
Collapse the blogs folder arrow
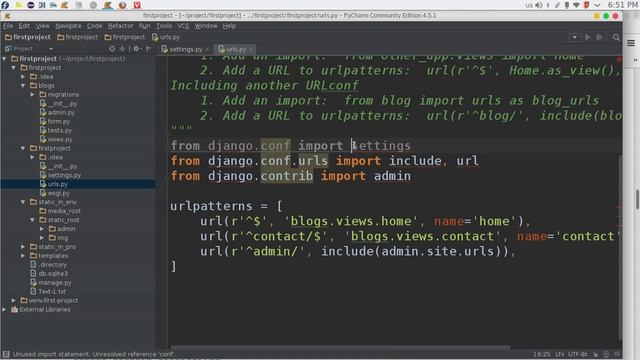(23, 86)
